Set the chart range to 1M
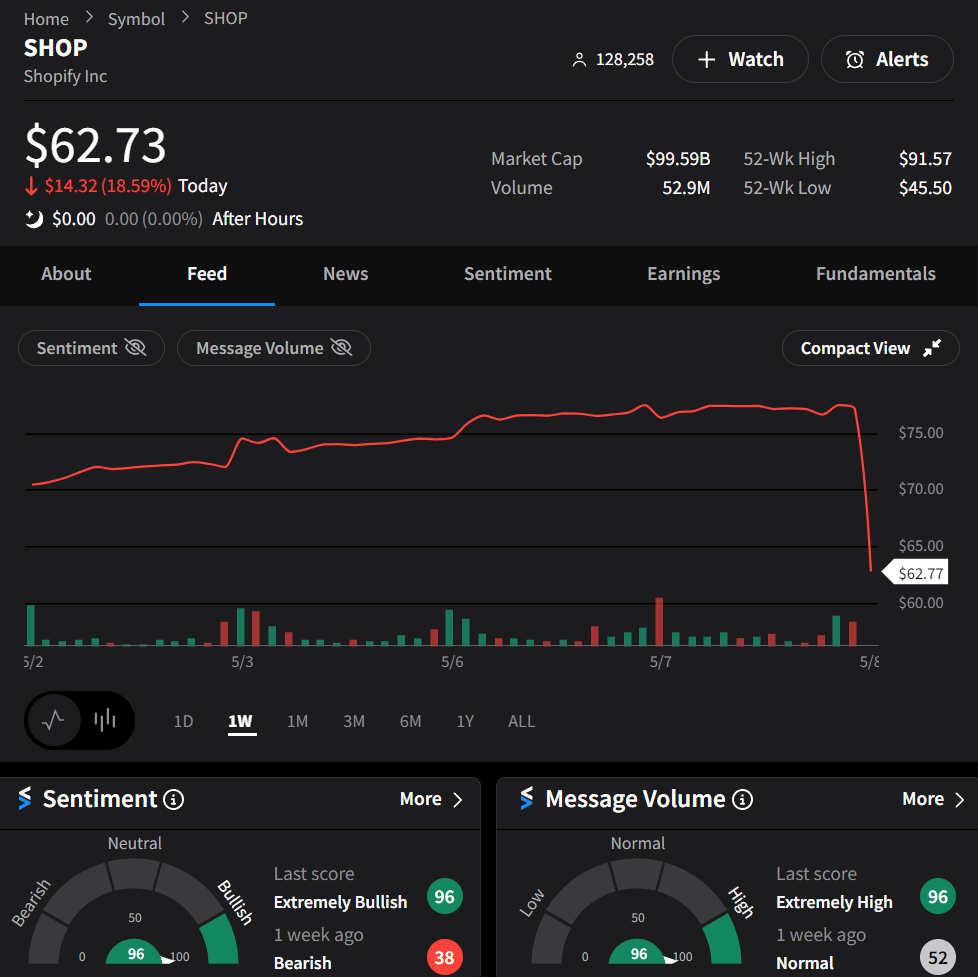Viewport: 978px width, 977px height. pos(298,721)
